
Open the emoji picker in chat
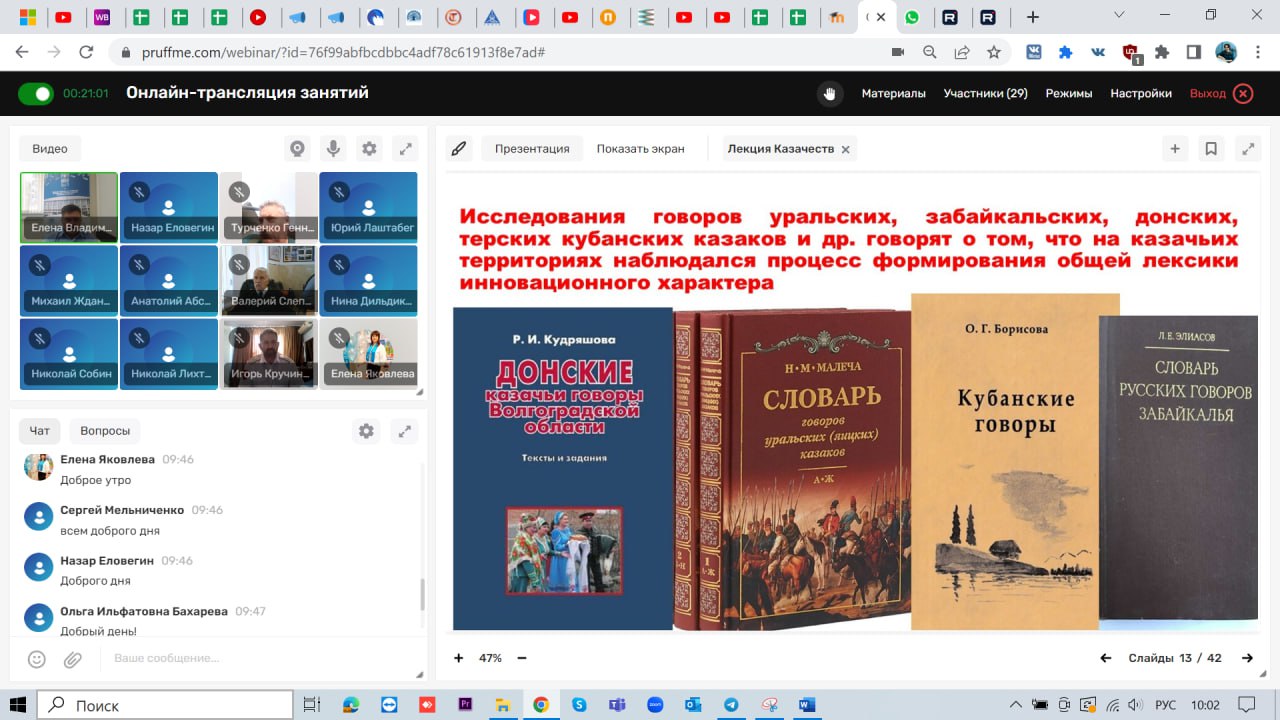37,659
